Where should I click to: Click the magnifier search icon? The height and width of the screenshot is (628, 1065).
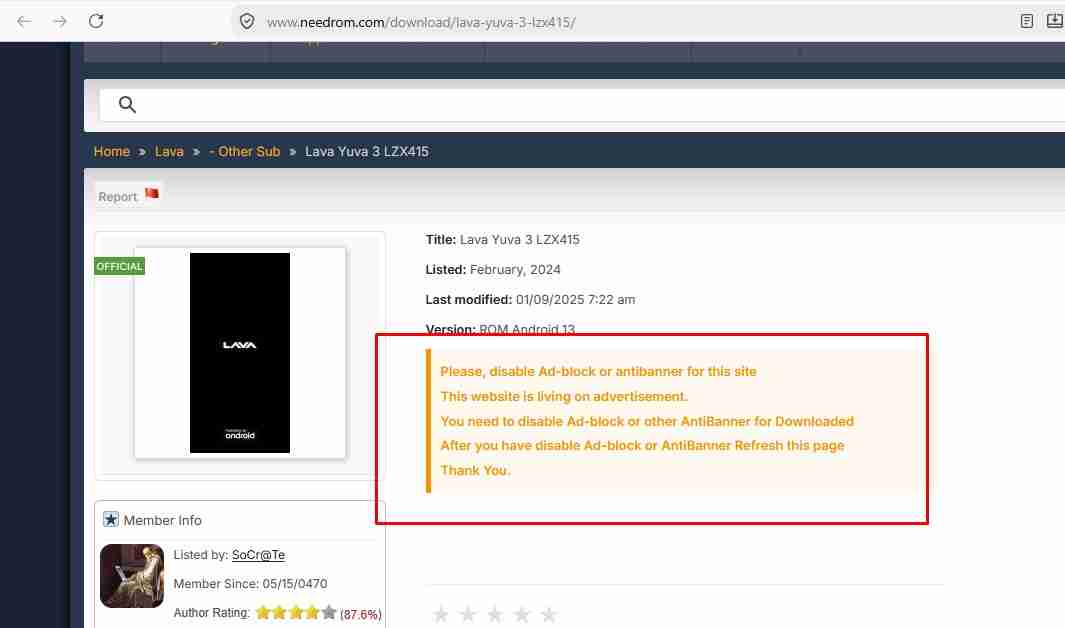(127, 105)
